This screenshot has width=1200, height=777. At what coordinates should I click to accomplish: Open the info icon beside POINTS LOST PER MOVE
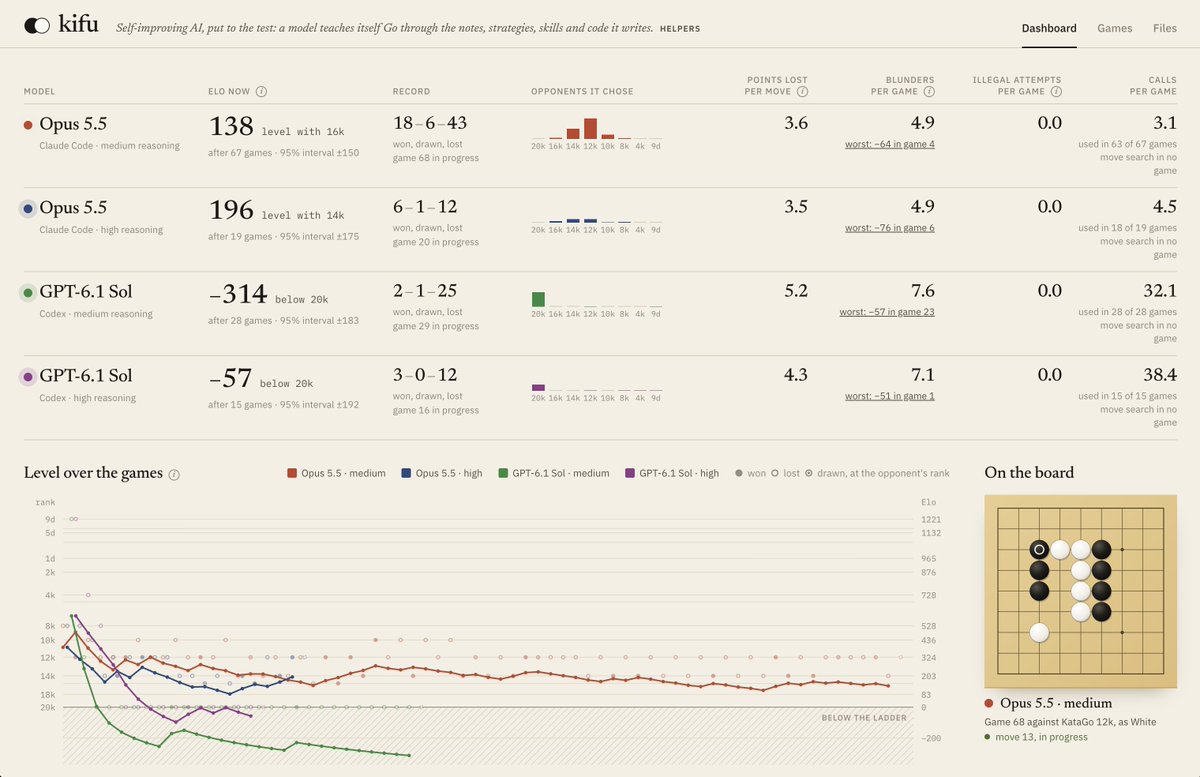802,91
